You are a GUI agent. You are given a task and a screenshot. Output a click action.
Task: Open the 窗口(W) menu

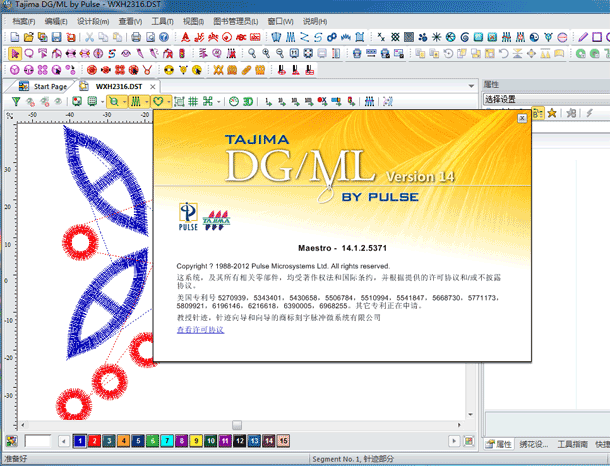click(280, 21)
